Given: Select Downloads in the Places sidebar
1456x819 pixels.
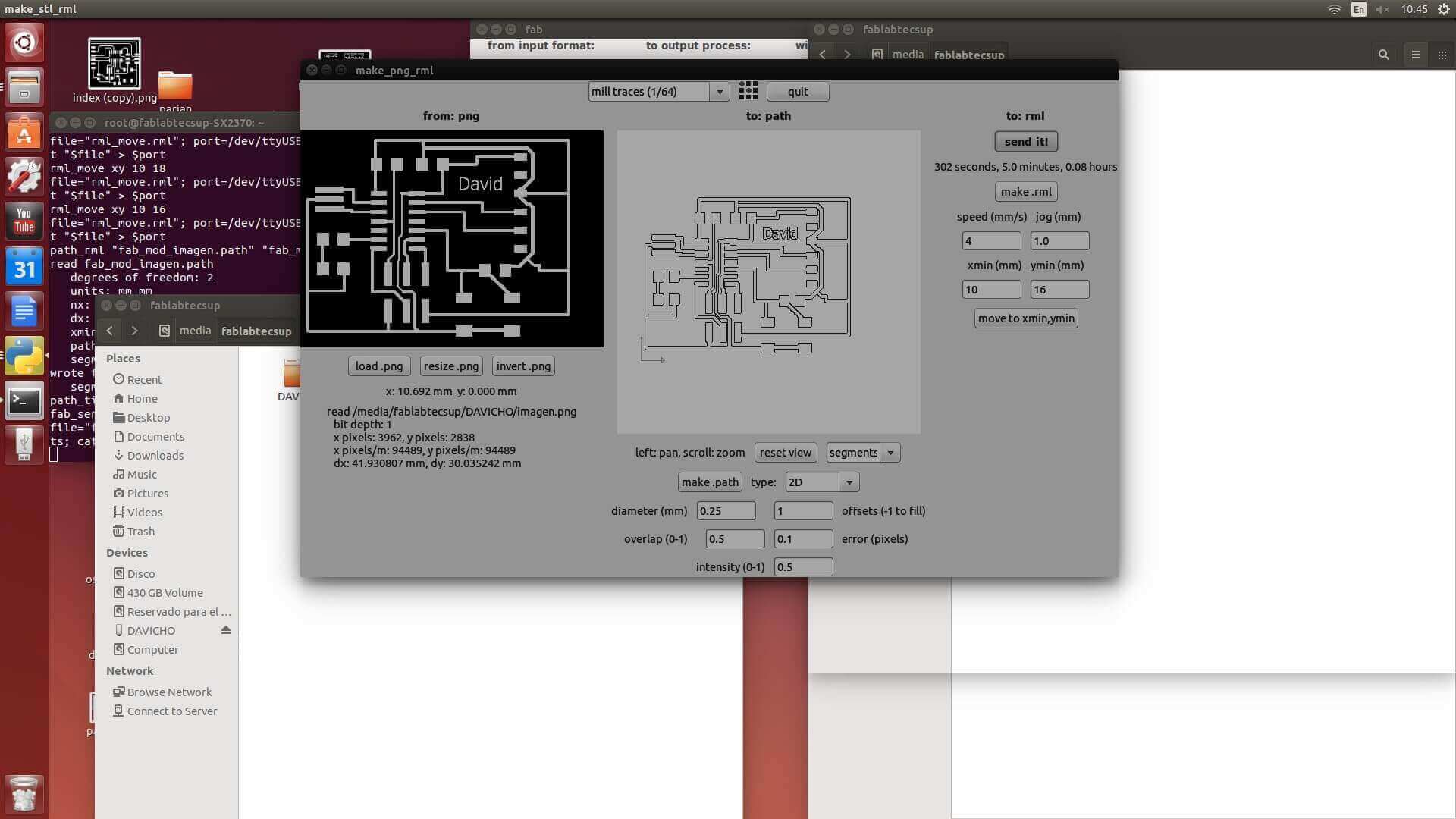Looking at the screenshot, I should [x=155, y=456].
